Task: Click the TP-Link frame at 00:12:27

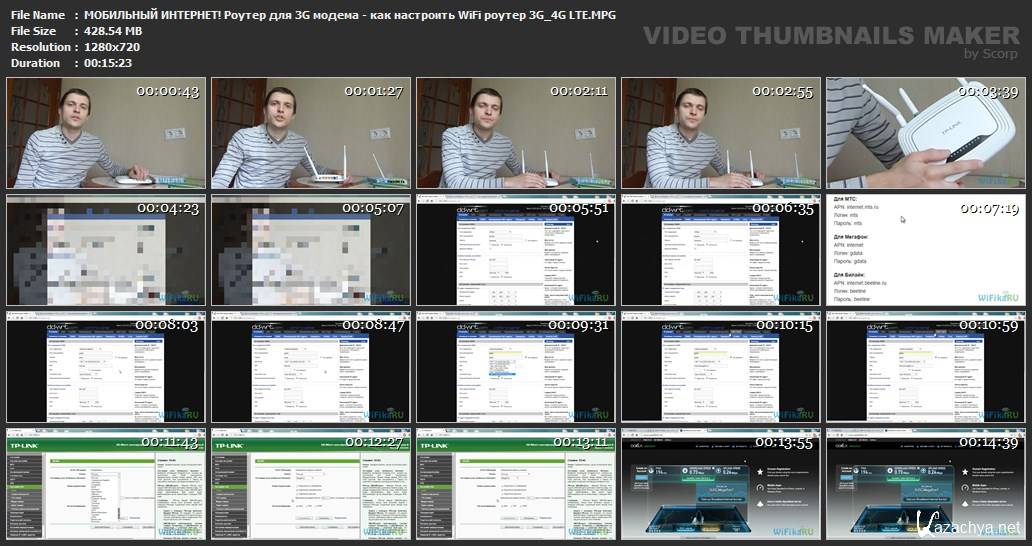Action: (309, 483)
